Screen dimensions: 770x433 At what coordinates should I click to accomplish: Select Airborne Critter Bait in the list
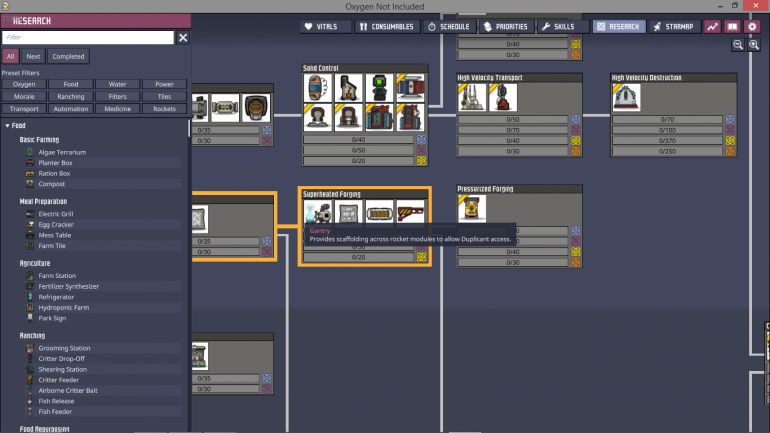pos(103,390)
